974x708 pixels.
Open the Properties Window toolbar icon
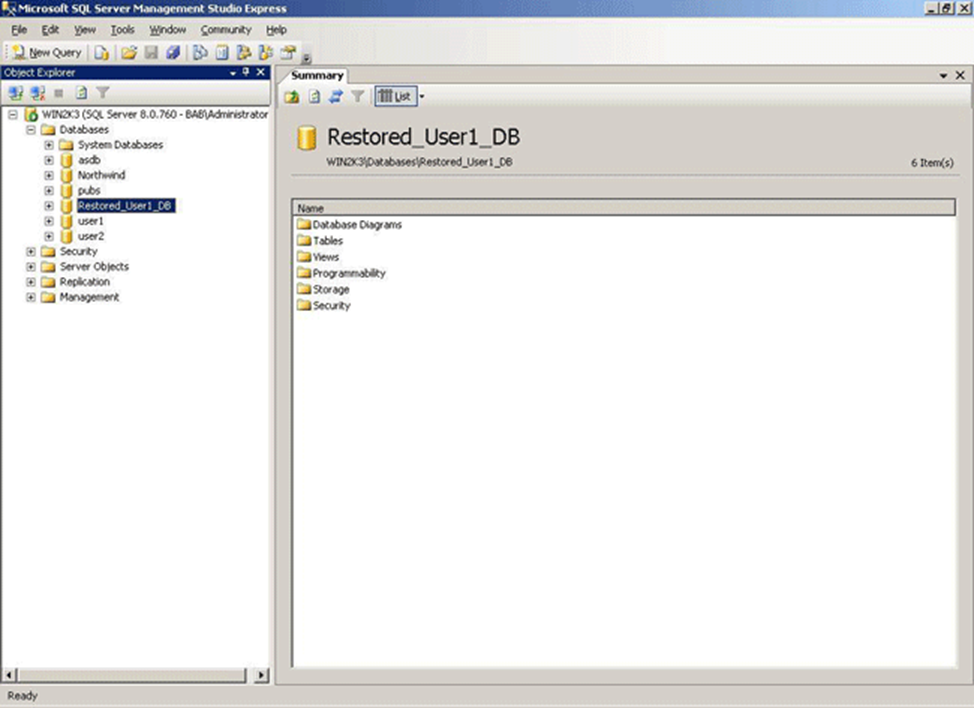click(288, 53)
